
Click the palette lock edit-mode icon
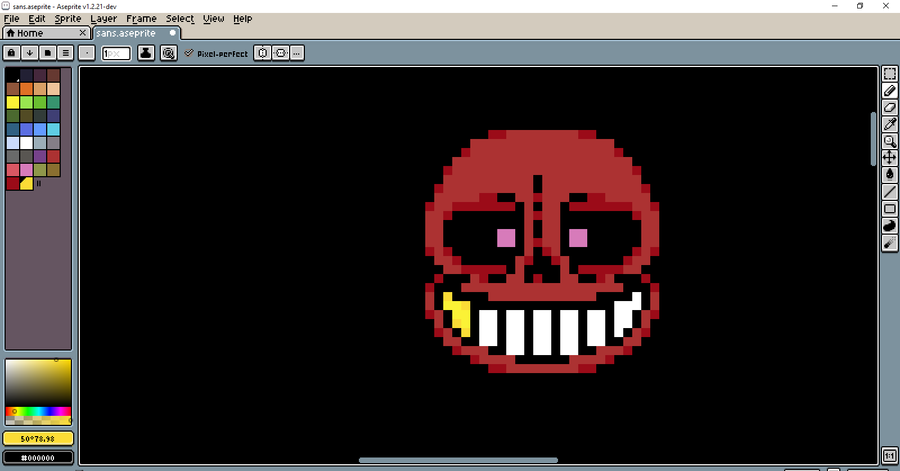(x=11, y=53)
